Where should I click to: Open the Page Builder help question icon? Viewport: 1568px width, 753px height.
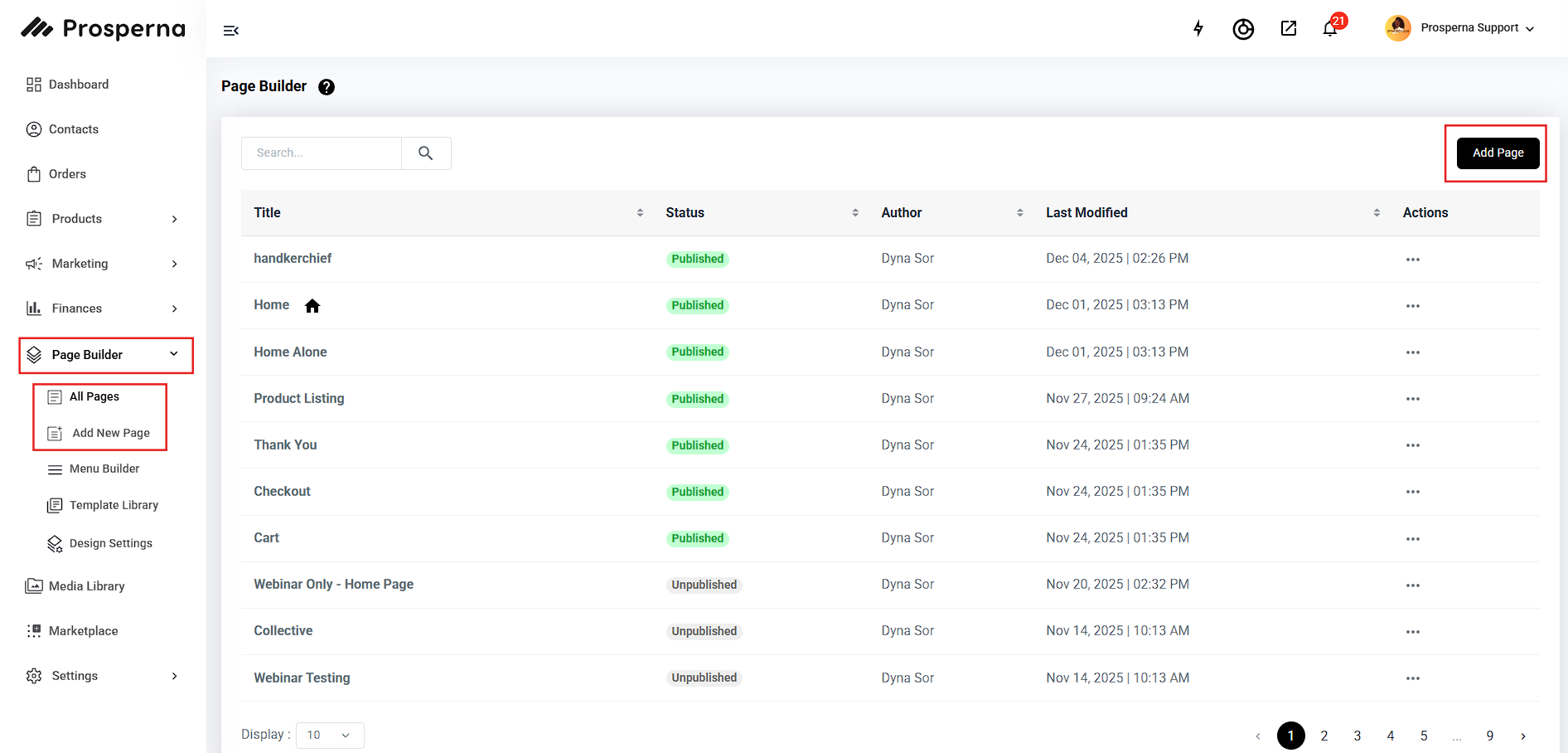point(327,87)
